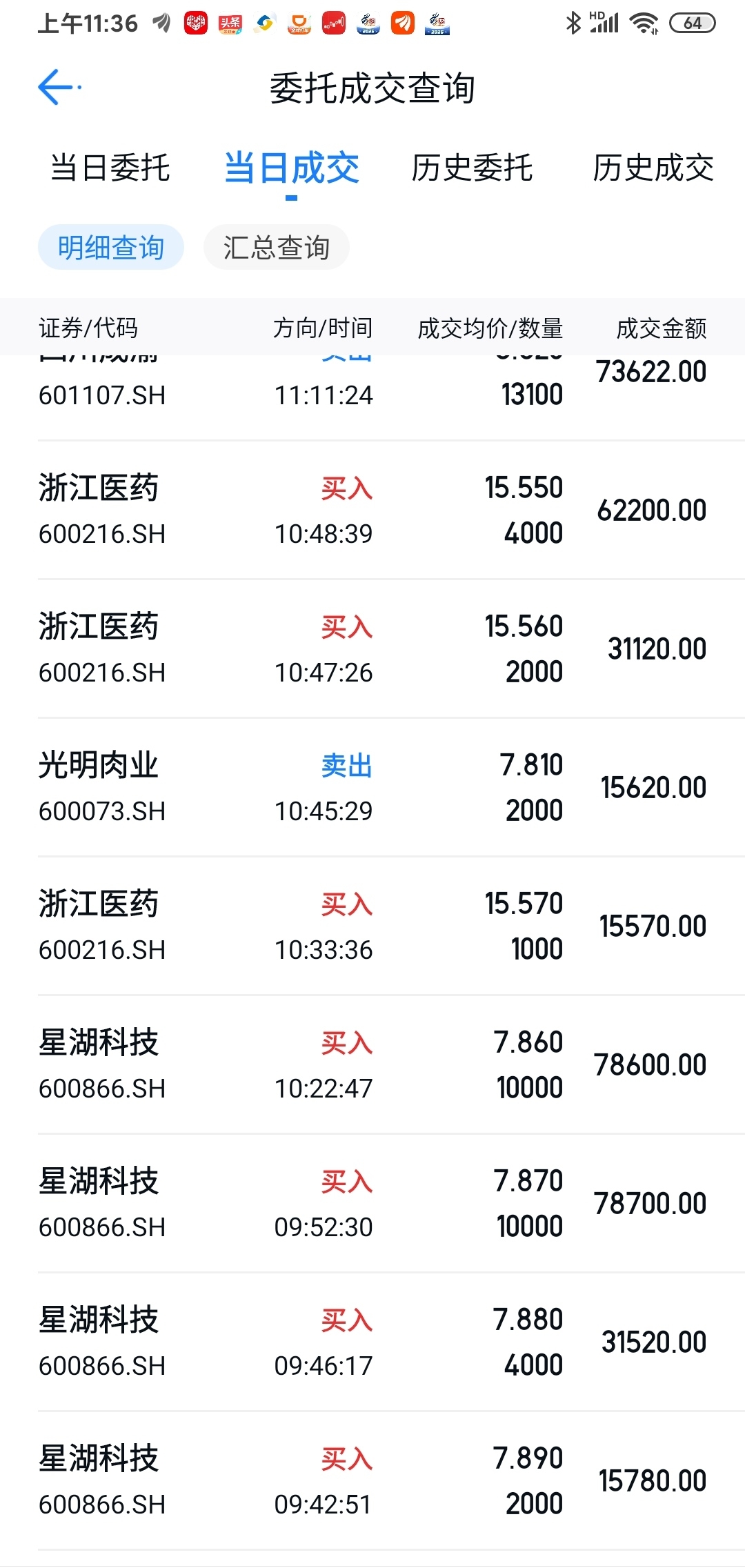Tap the HD cellular signal icon
745x1568 pixels.
click(x=604, y=23)
